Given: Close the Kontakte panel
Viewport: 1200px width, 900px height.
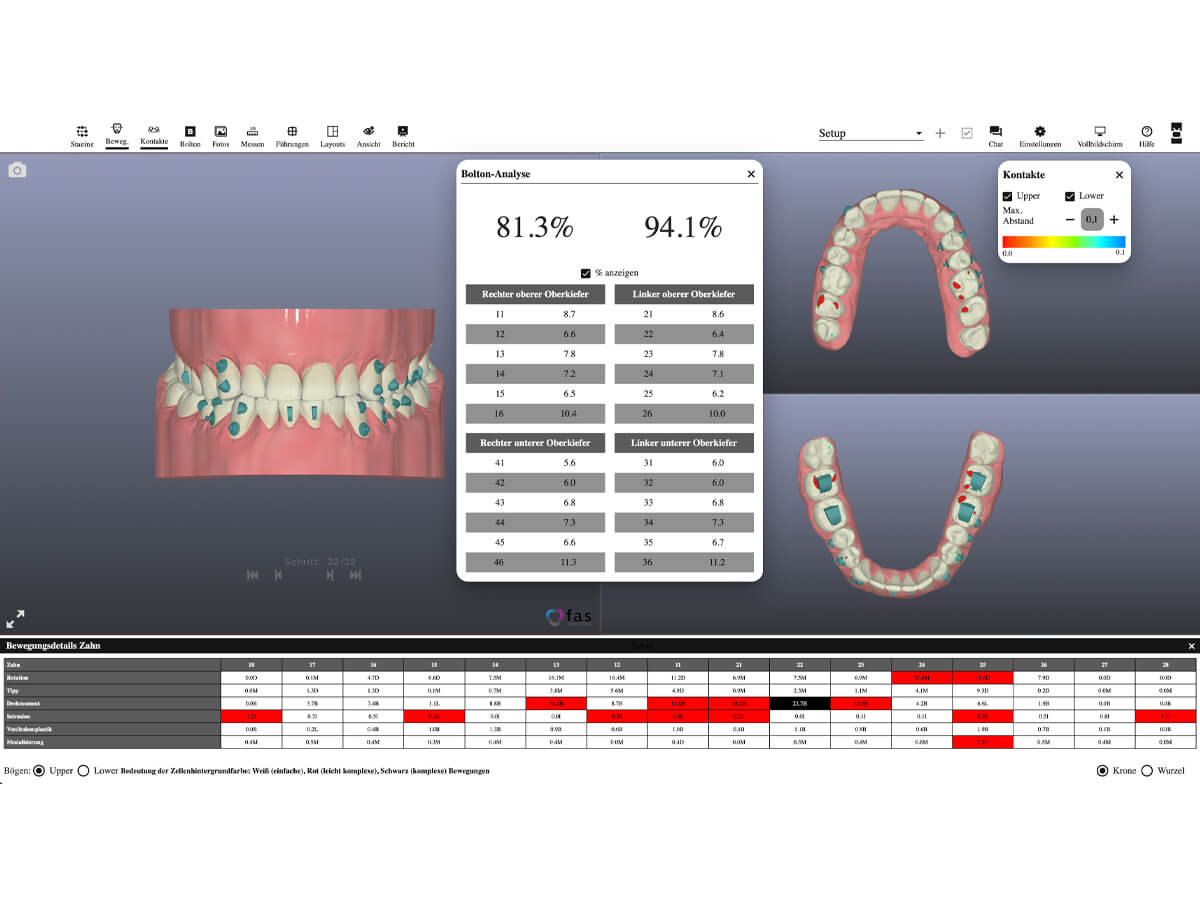Looking at the screenshot, I should (1119, 175).
